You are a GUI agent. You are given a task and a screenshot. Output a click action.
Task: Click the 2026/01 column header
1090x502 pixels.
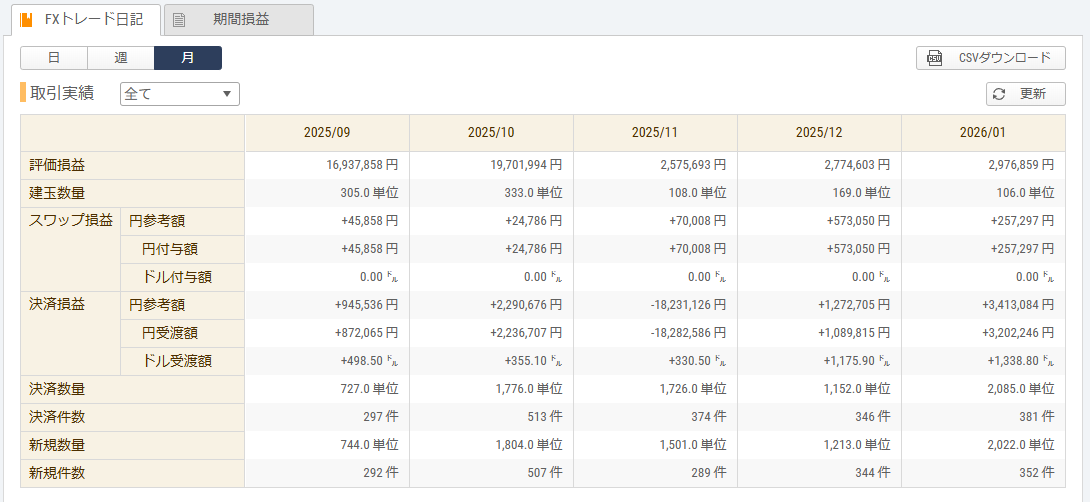983,133
